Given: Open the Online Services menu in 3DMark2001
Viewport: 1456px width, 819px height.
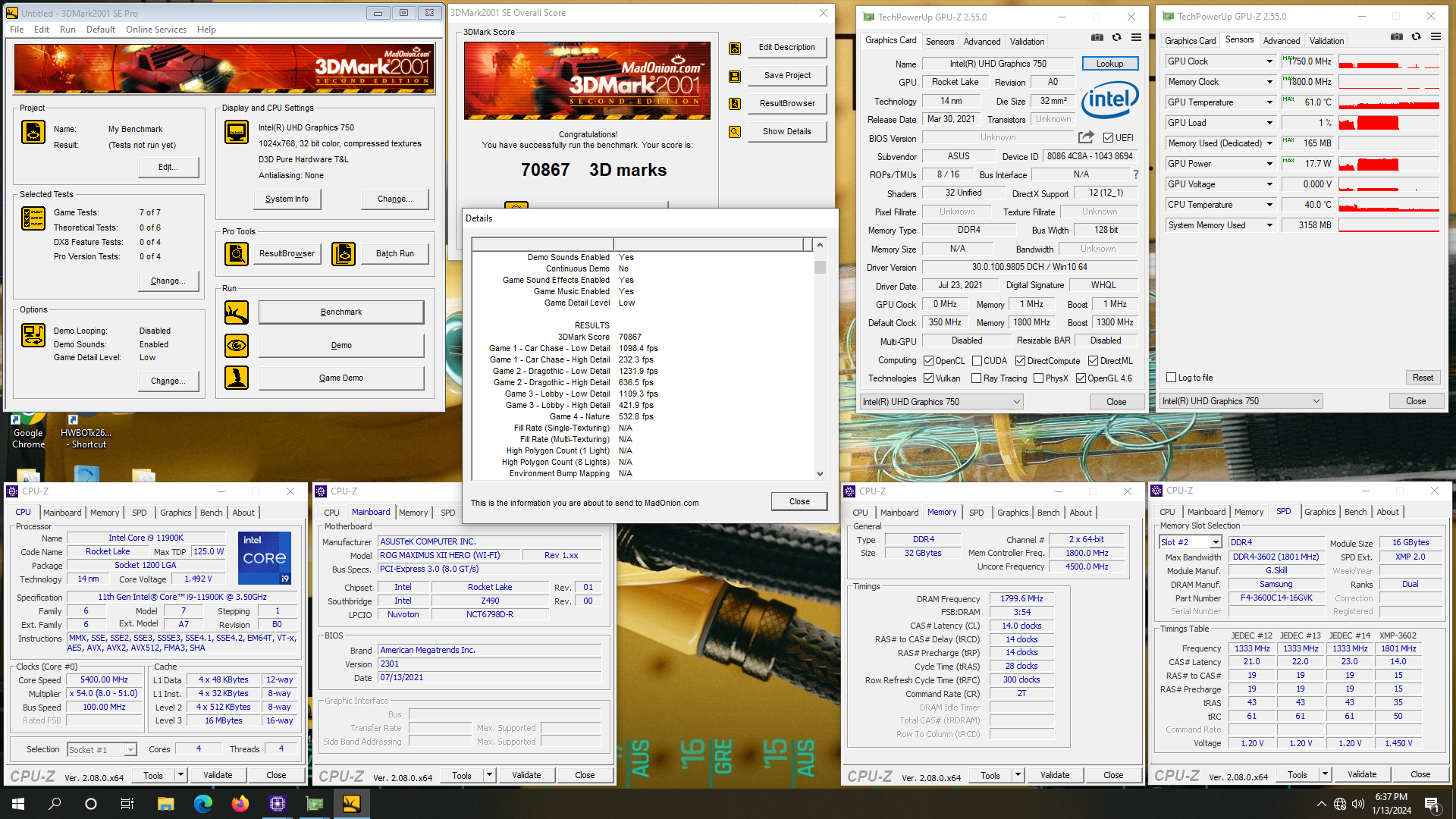Looking at the screenshot, I should [155, 30].
